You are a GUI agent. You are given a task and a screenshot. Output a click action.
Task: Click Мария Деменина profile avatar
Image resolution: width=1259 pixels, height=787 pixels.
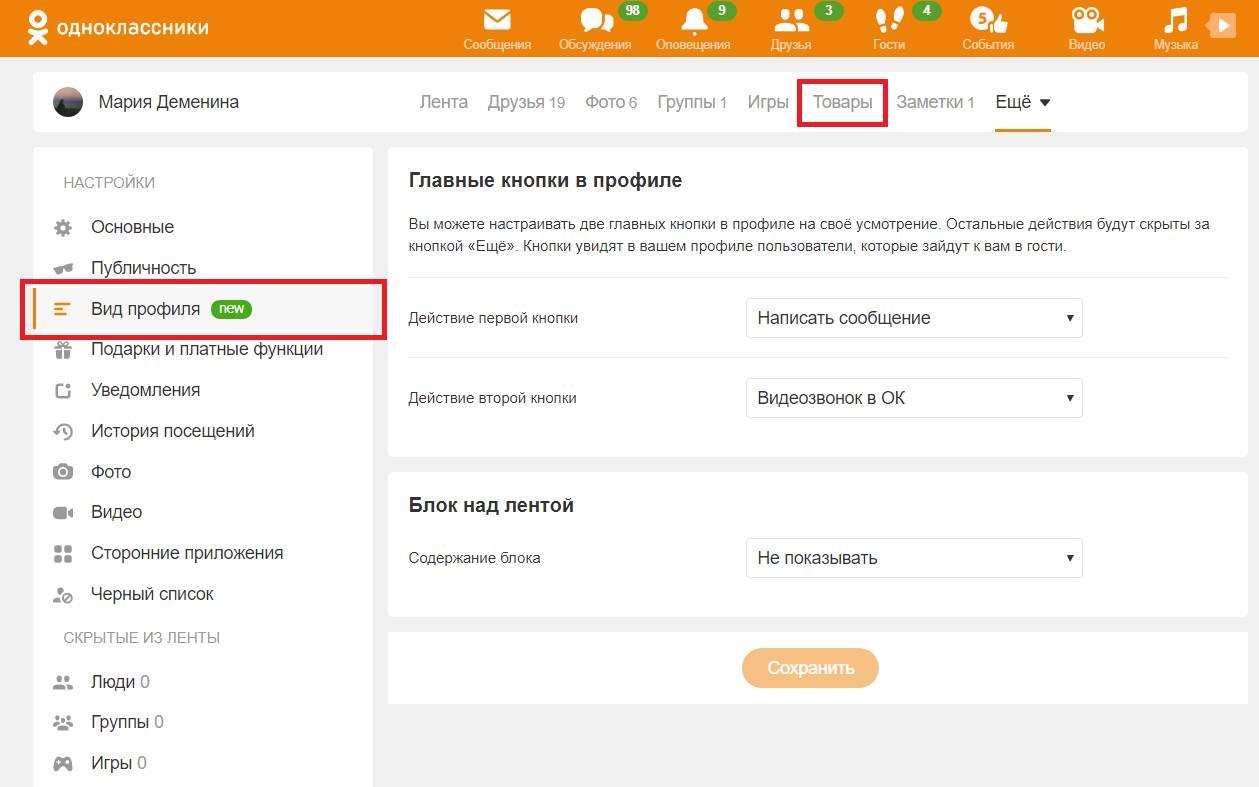pyautogui.click(x=68, y=102)
